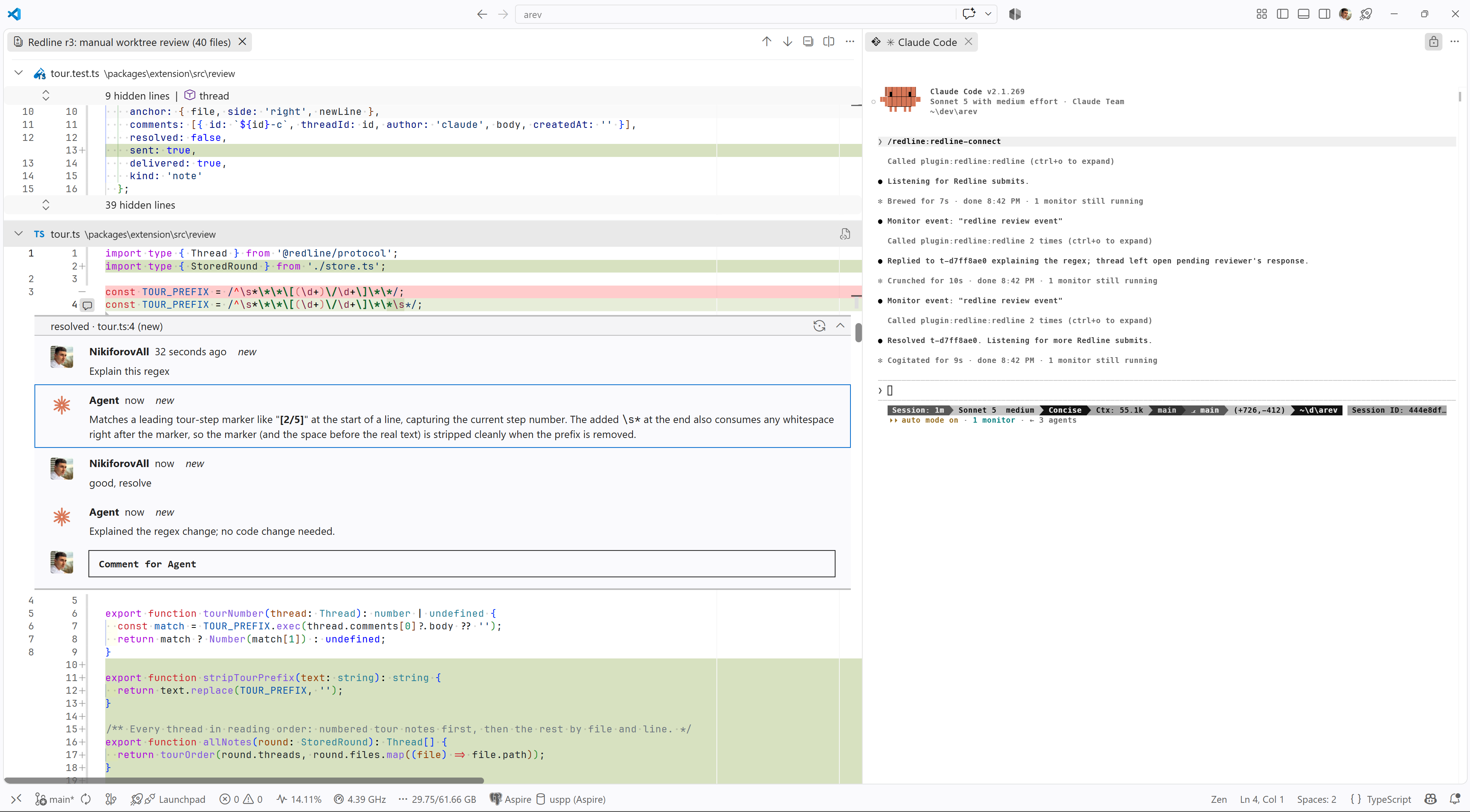
Task: Click the refresh icon in thread header
Action: (x=819, y=326)
